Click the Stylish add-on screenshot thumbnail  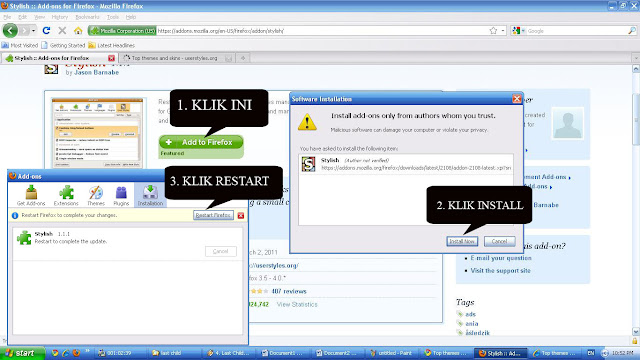coord(97,133)
